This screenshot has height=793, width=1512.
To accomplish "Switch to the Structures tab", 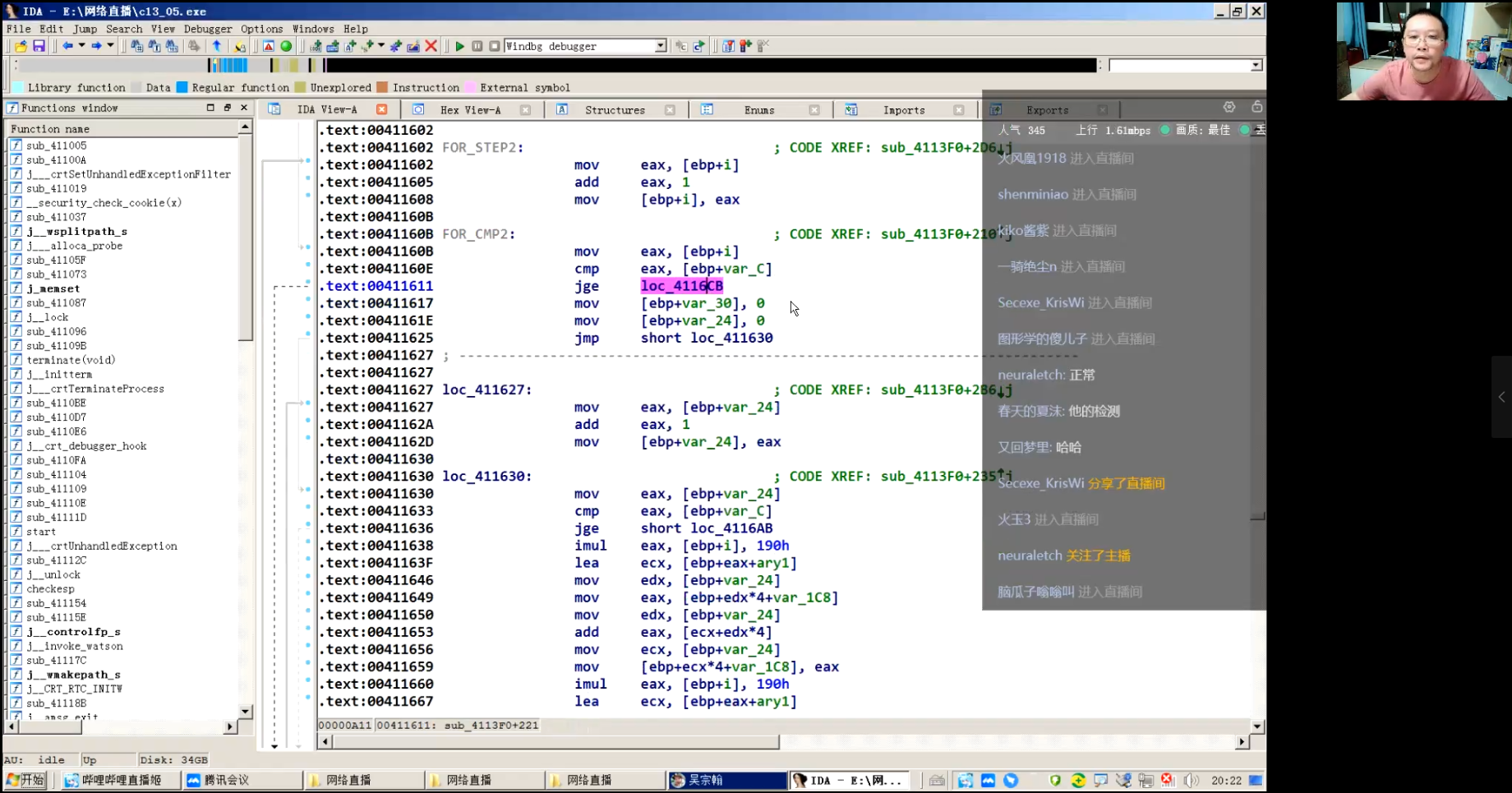I will pos(615,109).
